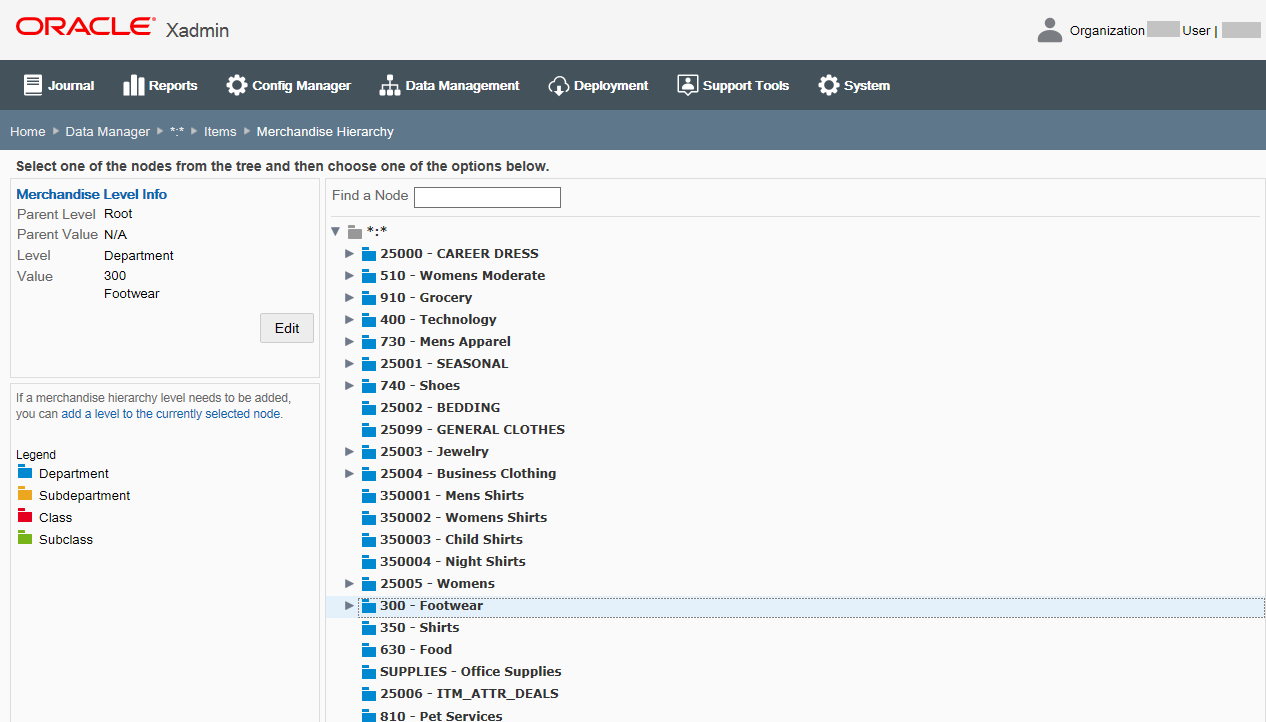Viewport: 1266px width, 722px height.
Task: Click the Data Management hierarchy icon
Action: pos(390,85)
